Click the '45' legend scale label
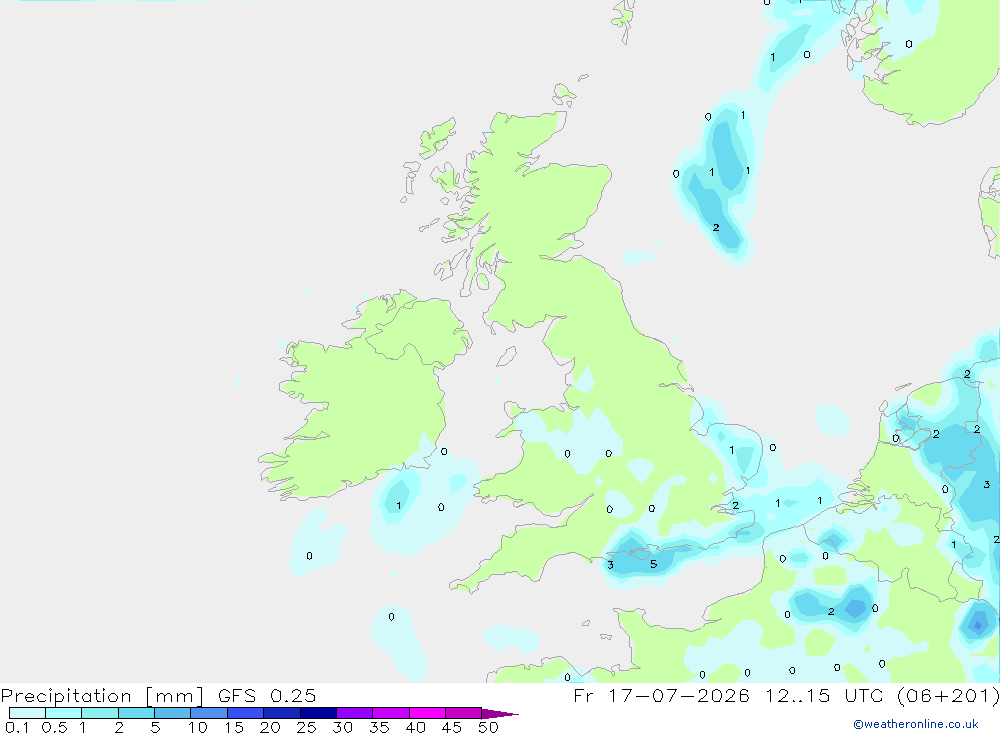The image size is (1000, 733). [x=452, y=727]
